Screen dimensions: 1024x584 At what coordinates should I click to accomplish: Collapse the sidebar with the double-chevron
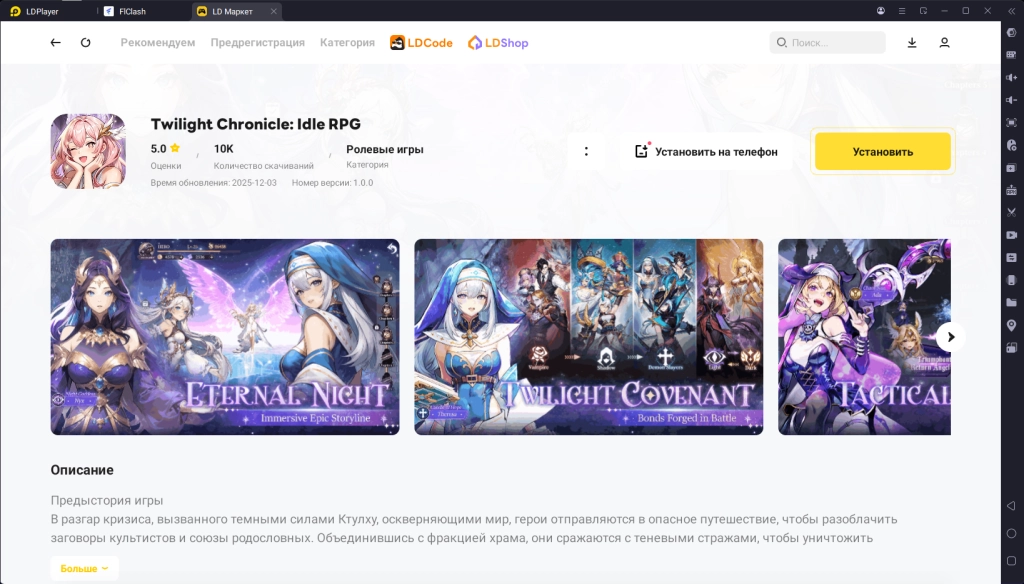pyautogui.click(x=1012, y=11)
